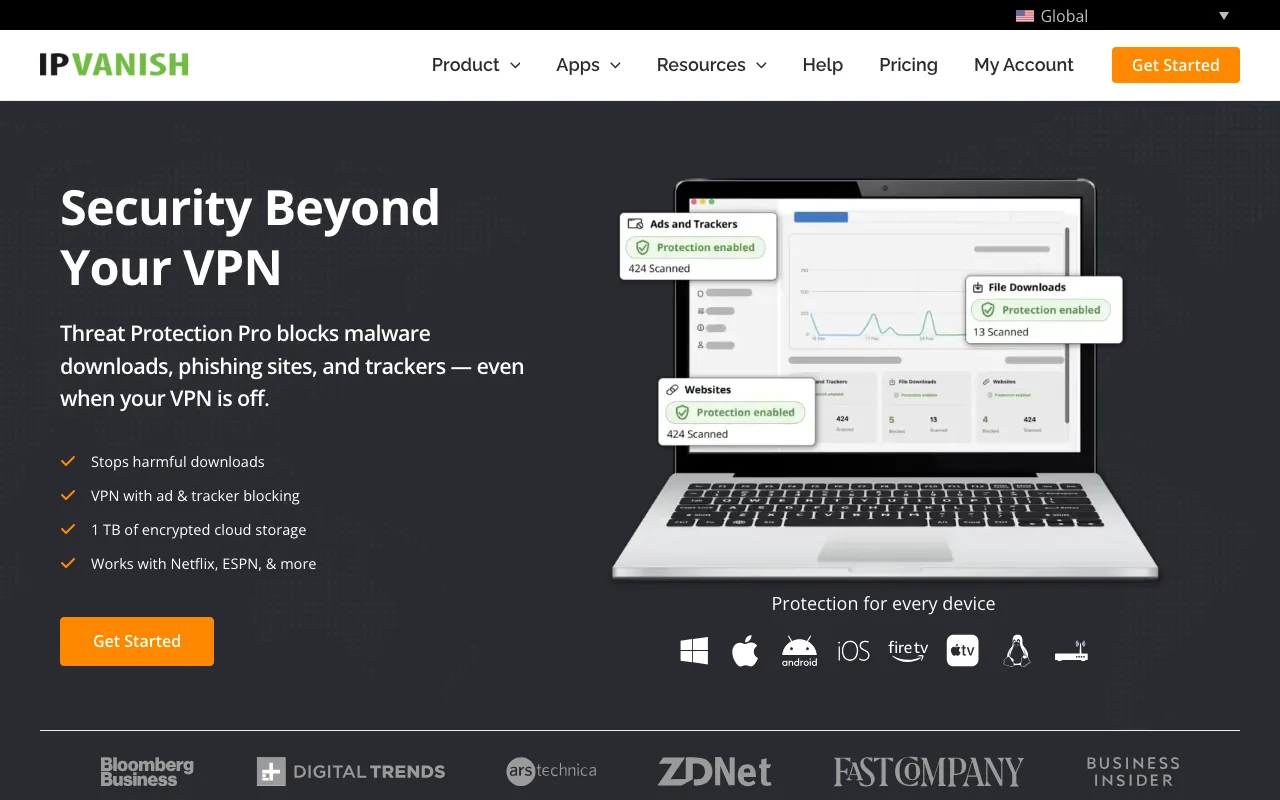This screenshot has height=800, width=1280.
Task: Expand the Apps chevron arrow
Action: [x=615, y=65]
